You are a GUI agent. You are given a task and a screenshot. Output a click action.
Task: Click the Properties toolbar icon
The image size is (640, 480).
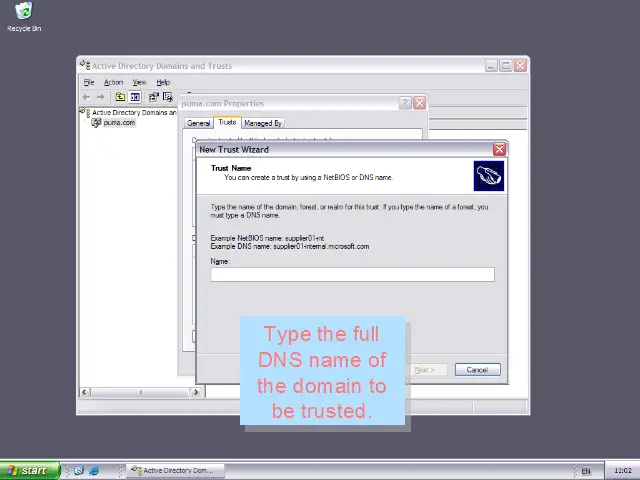[153, 97]
